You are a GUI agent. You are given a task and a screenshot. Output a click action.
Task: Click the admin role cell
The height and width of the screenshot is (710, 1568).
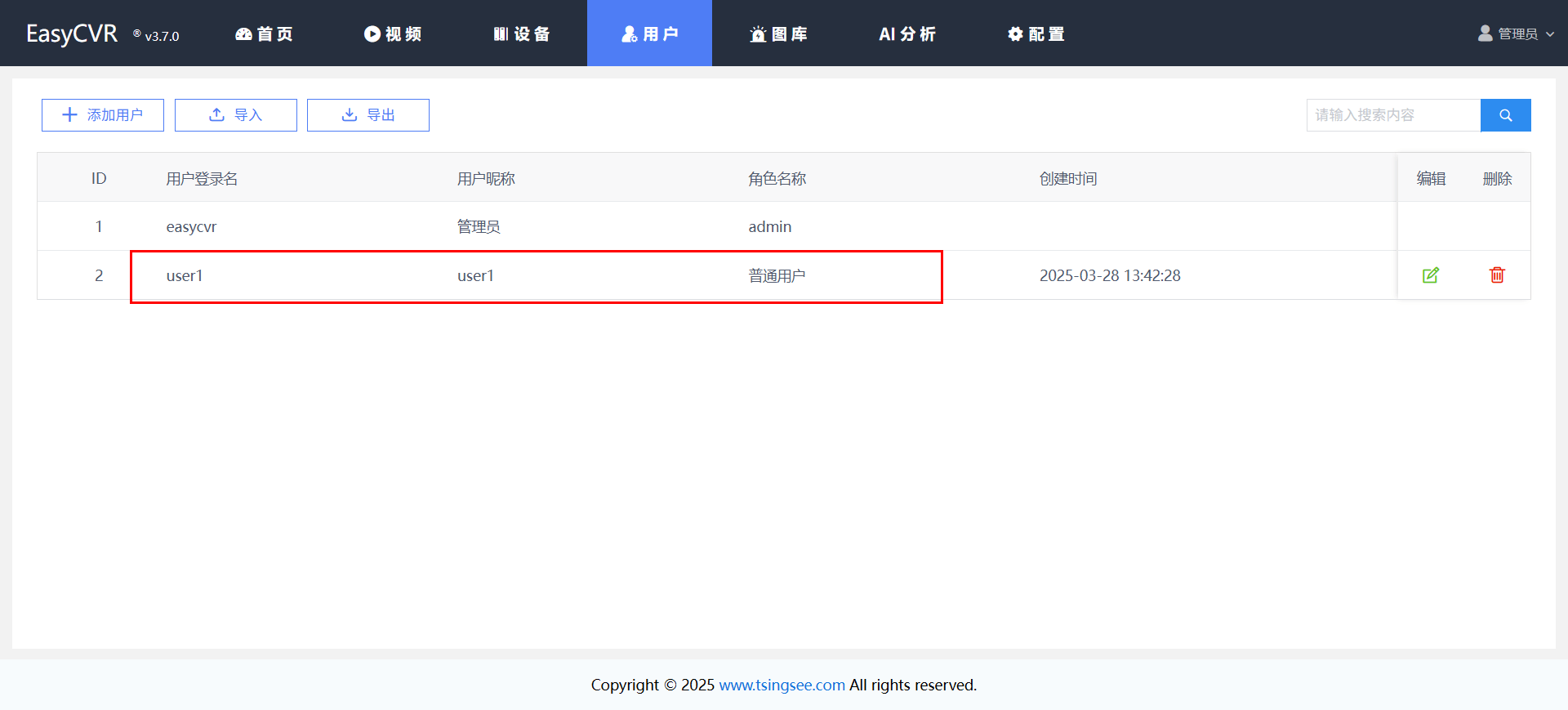point(770,226)
